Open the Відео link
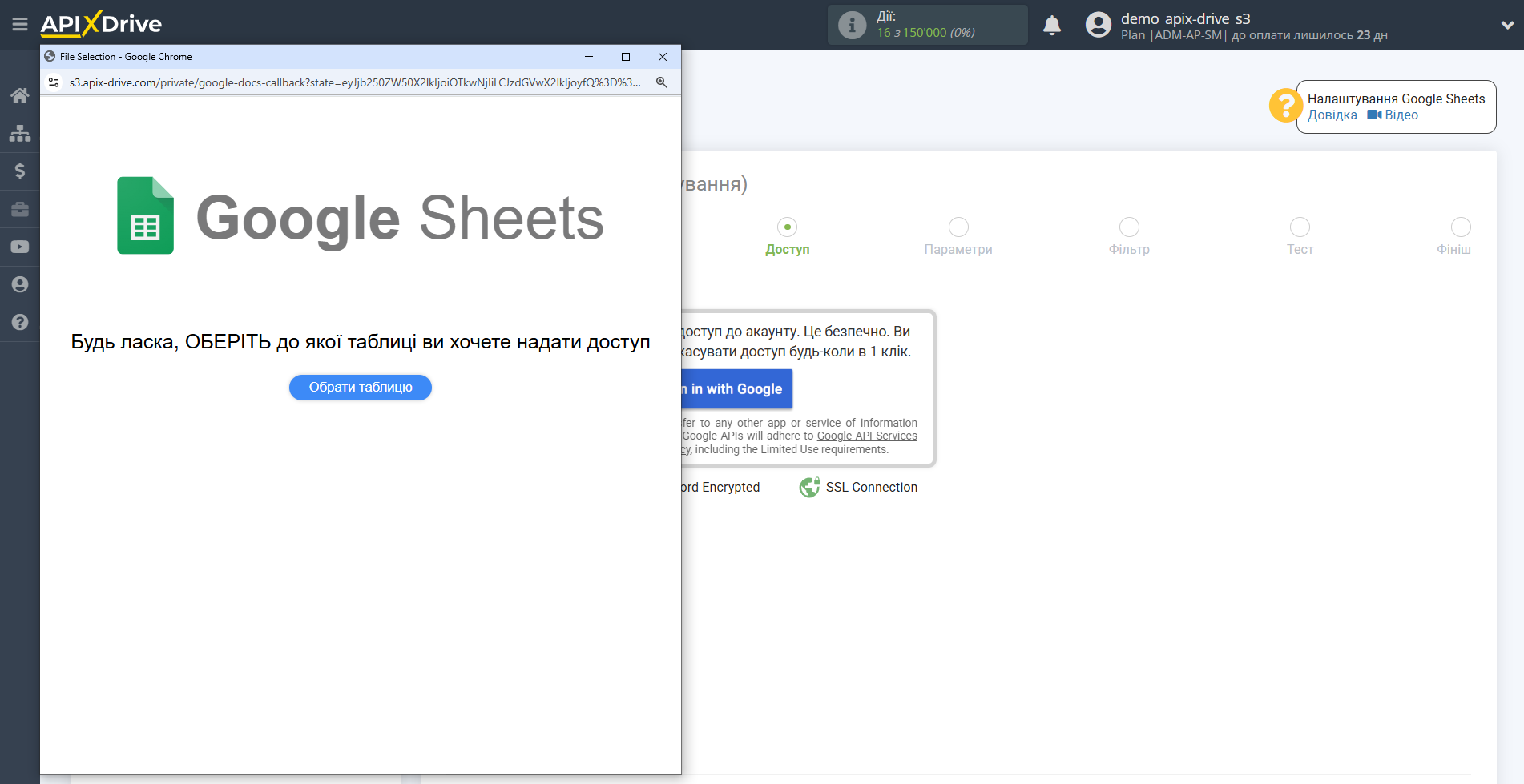This screenshot has width=1524, height=784. (x=1393, y=115)
